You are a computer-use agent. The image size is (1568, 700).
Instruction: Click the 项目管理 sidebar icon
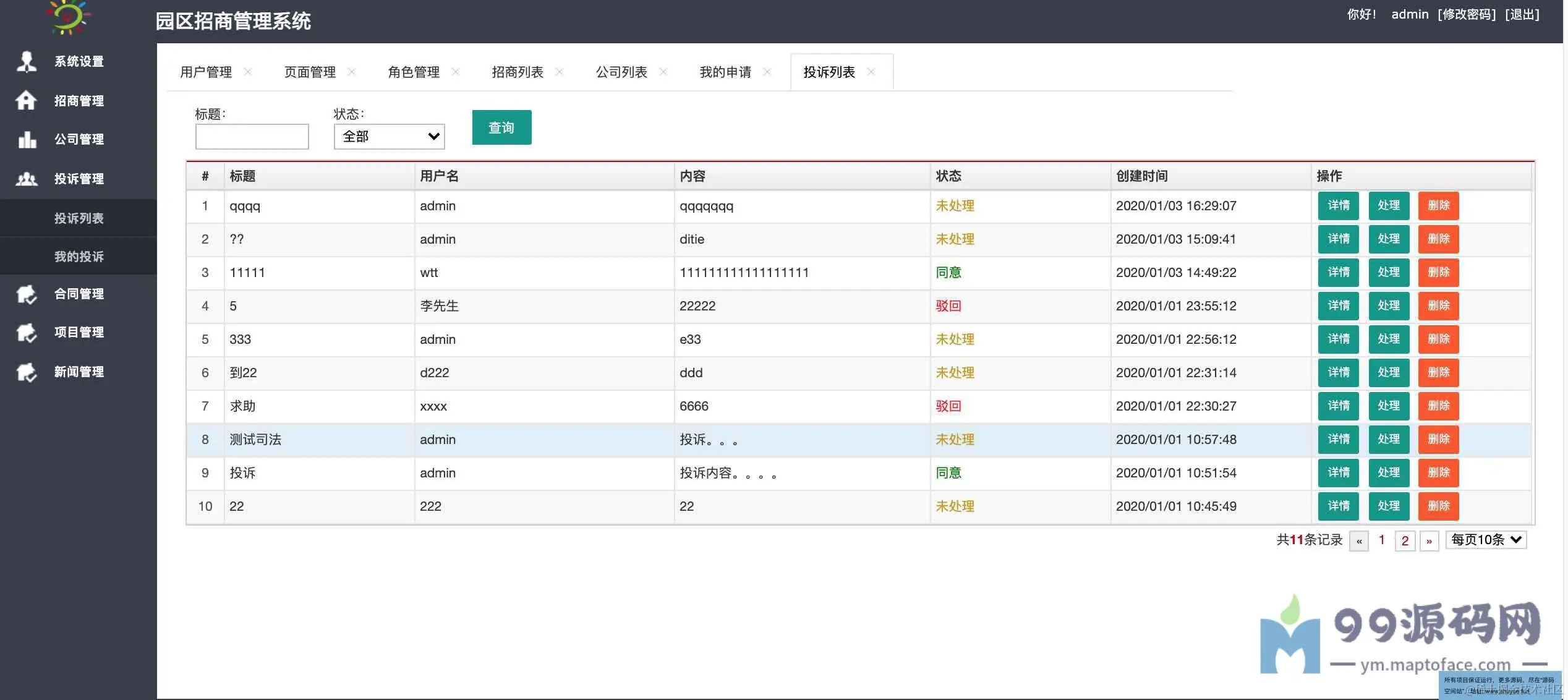tap(27, 333)
